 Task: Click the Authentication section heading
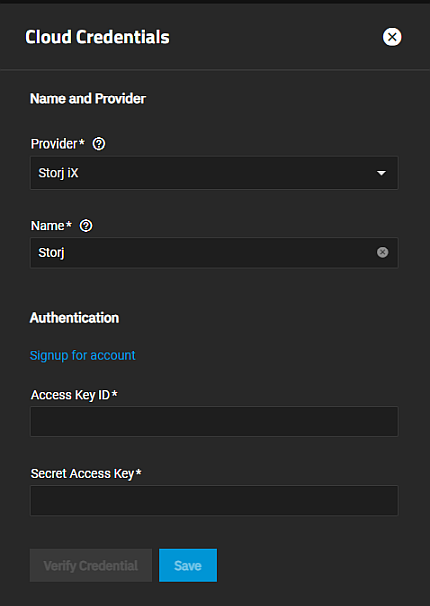75,318
